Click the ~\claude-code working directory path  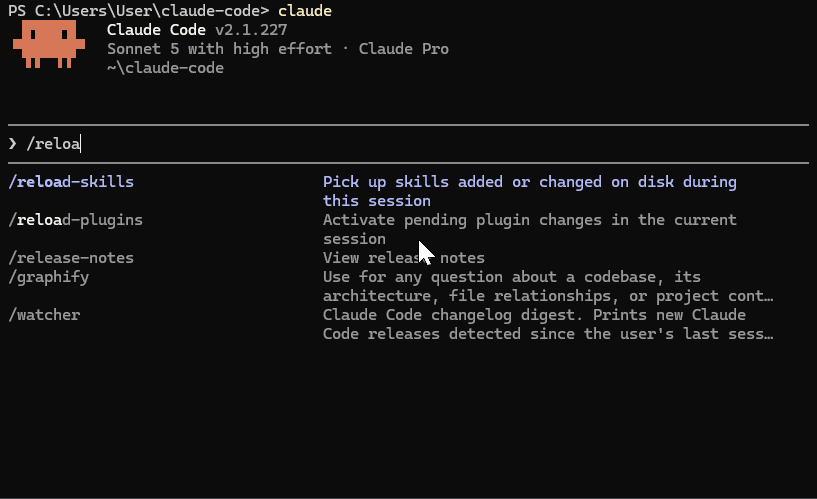165,68
